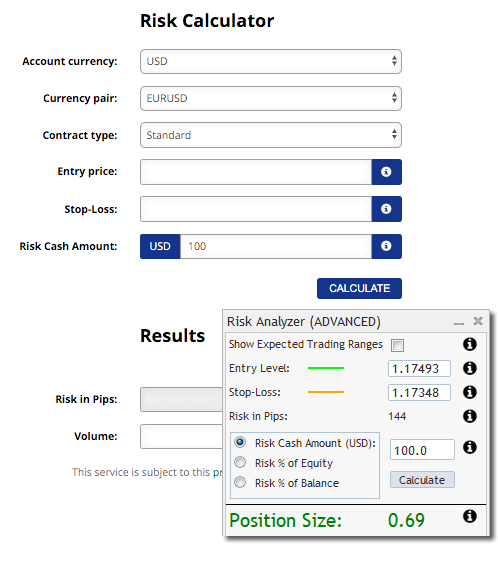Open the Contract type Standard dropdown
The width and height of the screenshot is (498, 575).
click(271, 135)
